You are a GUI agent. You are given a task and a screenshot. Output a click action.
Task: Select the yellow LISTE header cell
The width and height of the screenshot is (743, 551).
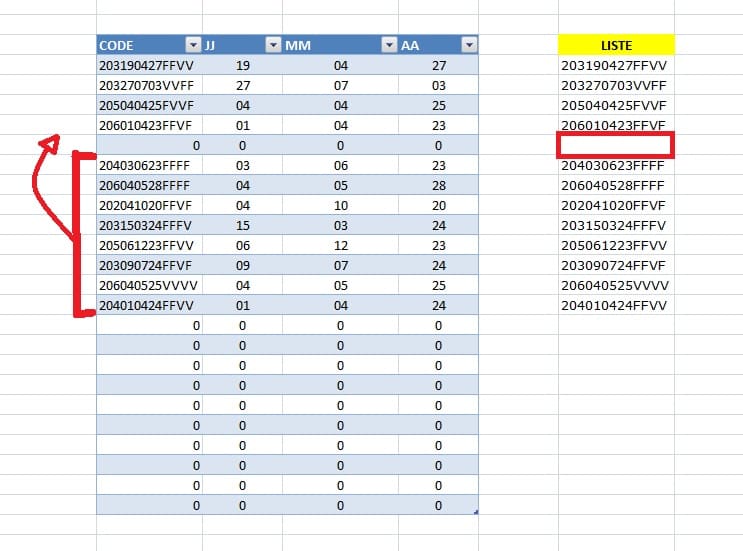pyautogui.click(x=616, y=45)
